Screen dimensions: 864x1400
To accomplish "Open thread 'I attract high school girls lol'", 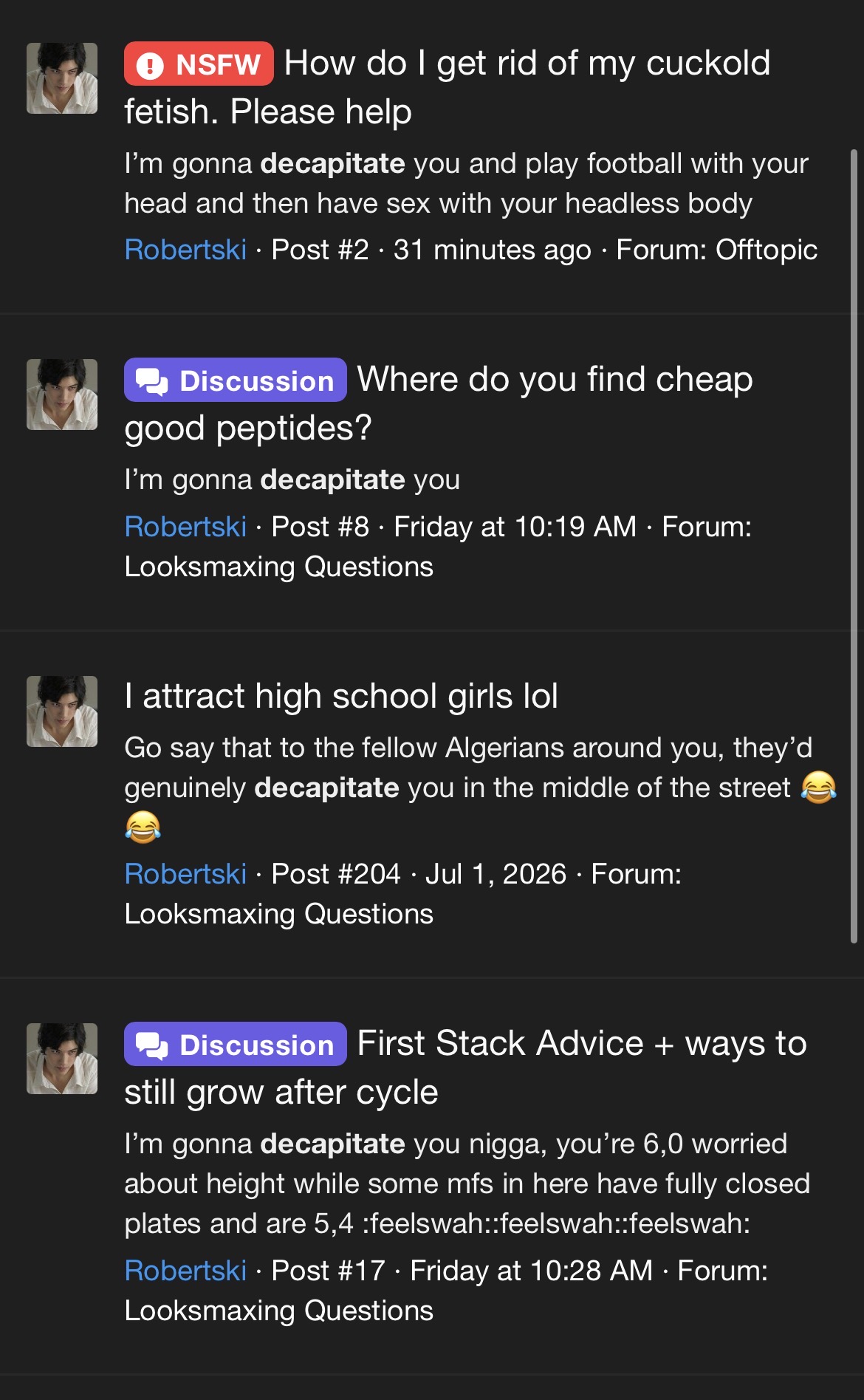I will 341,696.
